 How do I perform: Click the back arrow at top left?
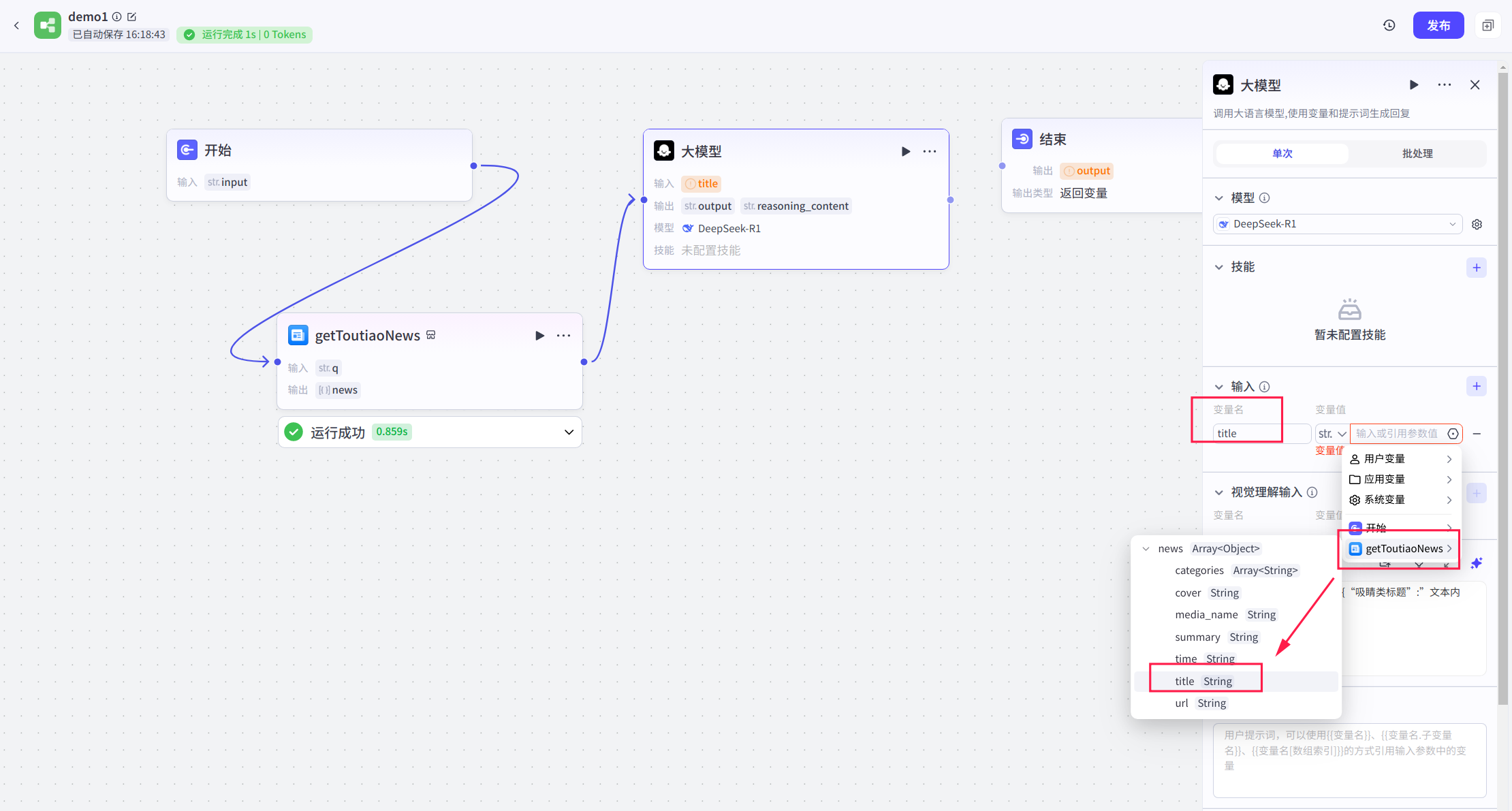[x=16, y=26]
